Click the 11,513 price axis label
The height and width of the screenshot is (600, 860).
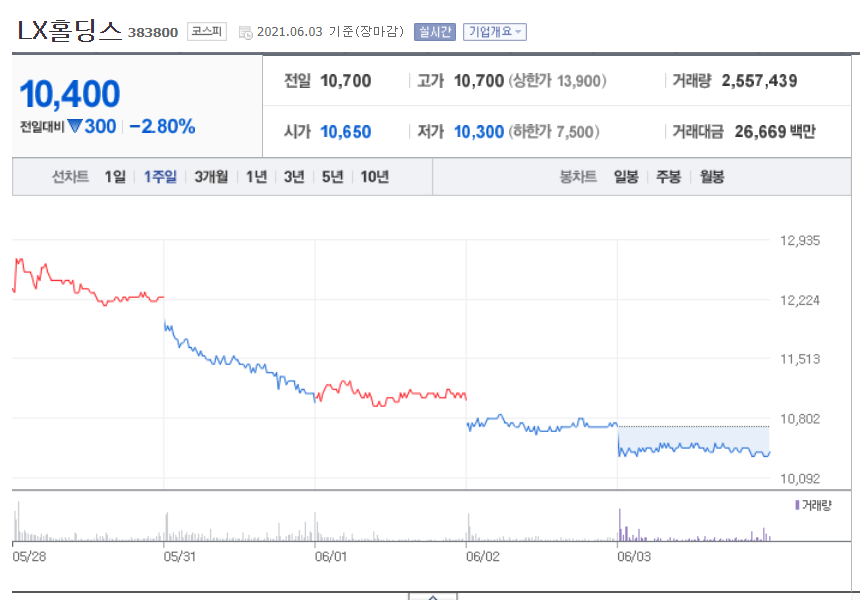800,359
